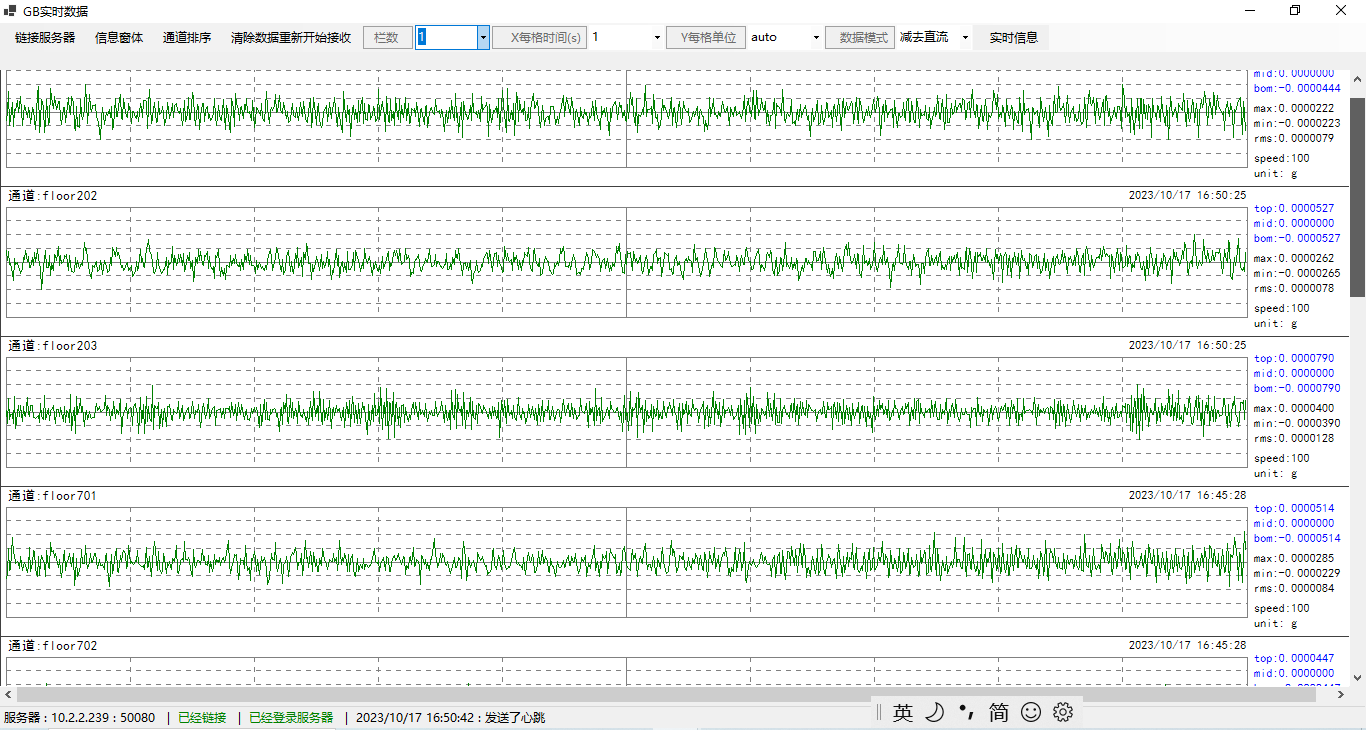Screen dimensions: 1366x730
Task: Click the 数据模式 button
Action: 860,38
